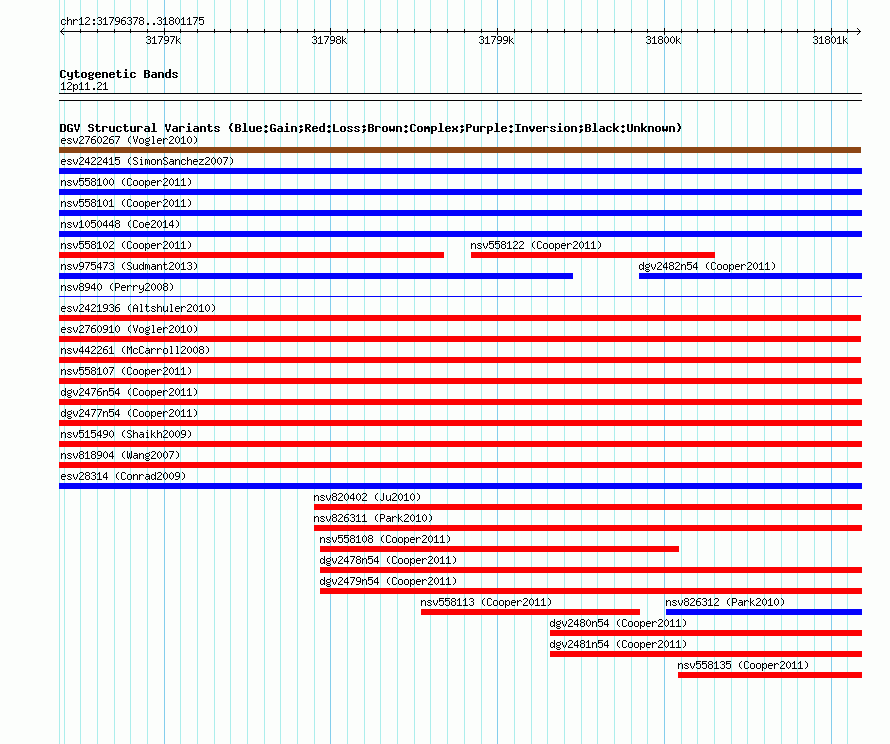Open dgv2482n54 (Cooper2011) variant
This screenshot has width=890, height=744.
[x=707, y=266]
